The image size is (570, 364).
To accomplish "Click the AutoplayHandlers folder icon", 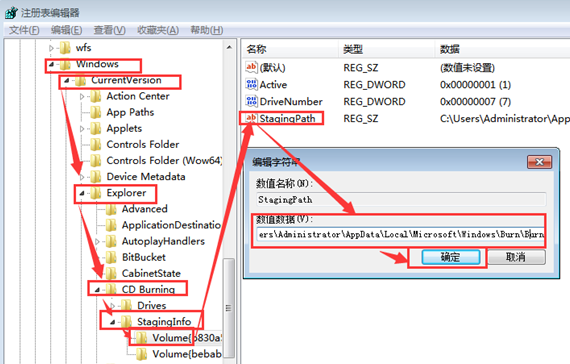I will coord(111,241).
